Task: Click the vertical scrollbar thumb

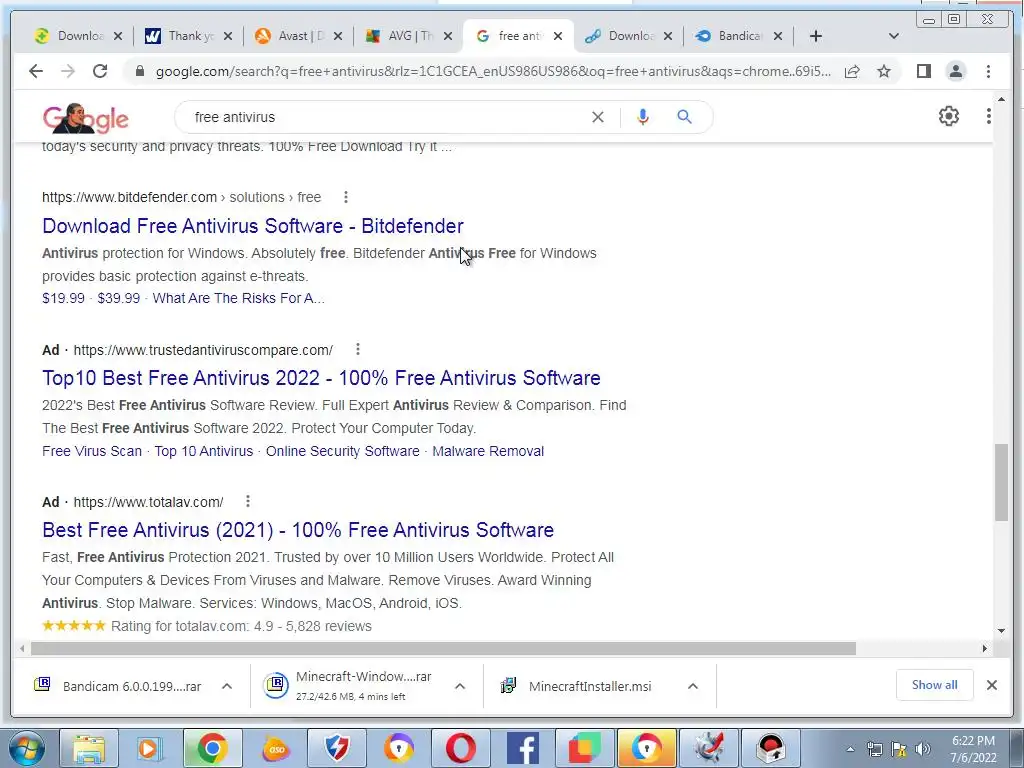Action: click(1001, 482)
